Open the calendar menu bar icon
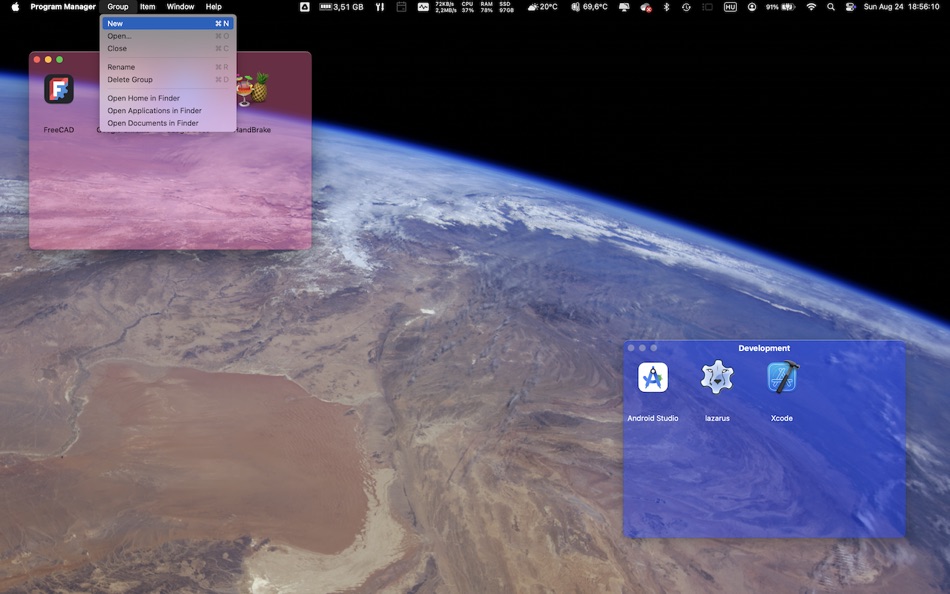 pos(401,7)
